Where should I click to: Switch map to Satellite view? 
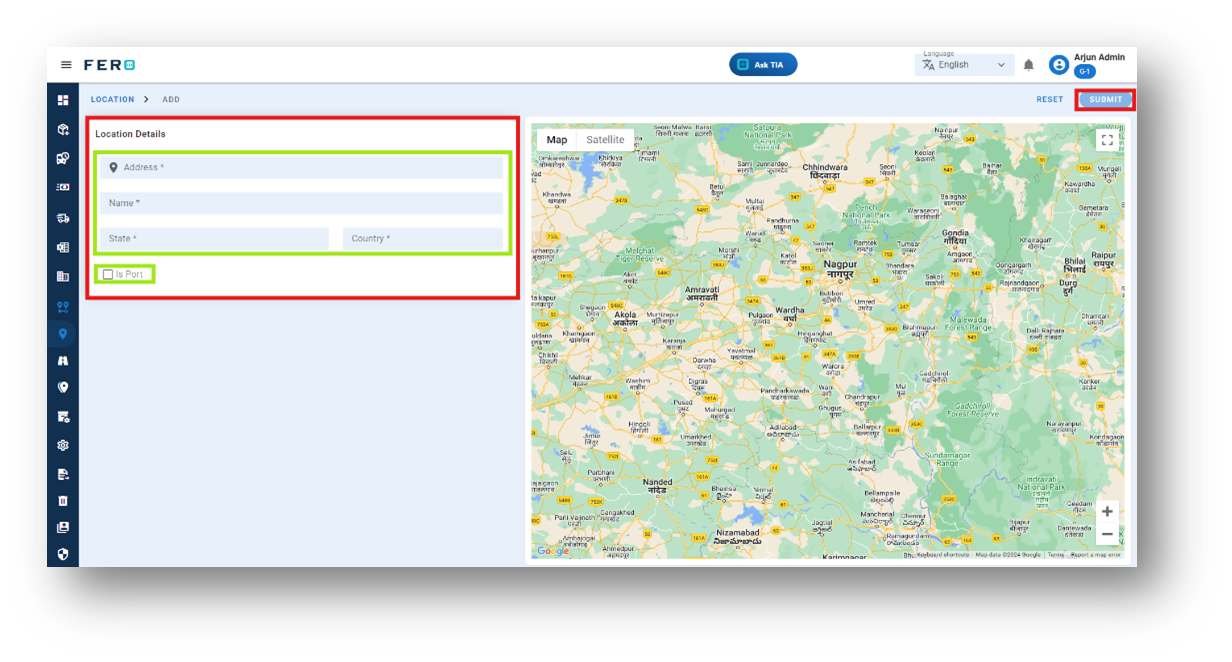coord(605,140)
